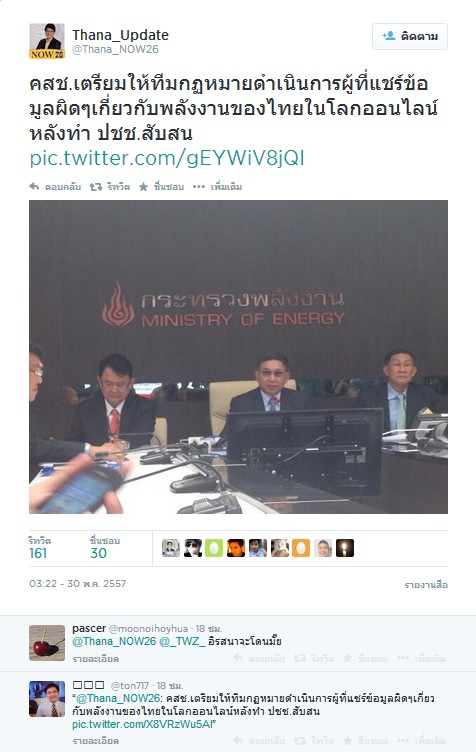
Task: Open the Thana_Update profile avatar
Action: click(47, 41)
